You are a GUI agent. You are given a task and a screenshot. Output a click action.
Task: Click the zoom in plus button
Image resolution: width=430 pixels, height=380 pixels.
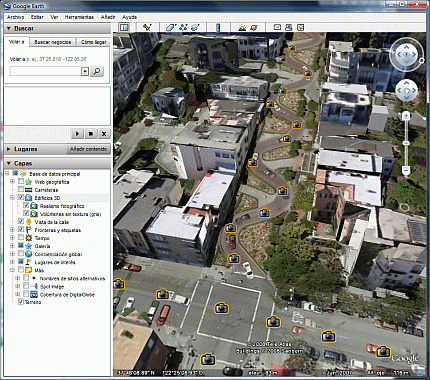(x=406, y=116)
